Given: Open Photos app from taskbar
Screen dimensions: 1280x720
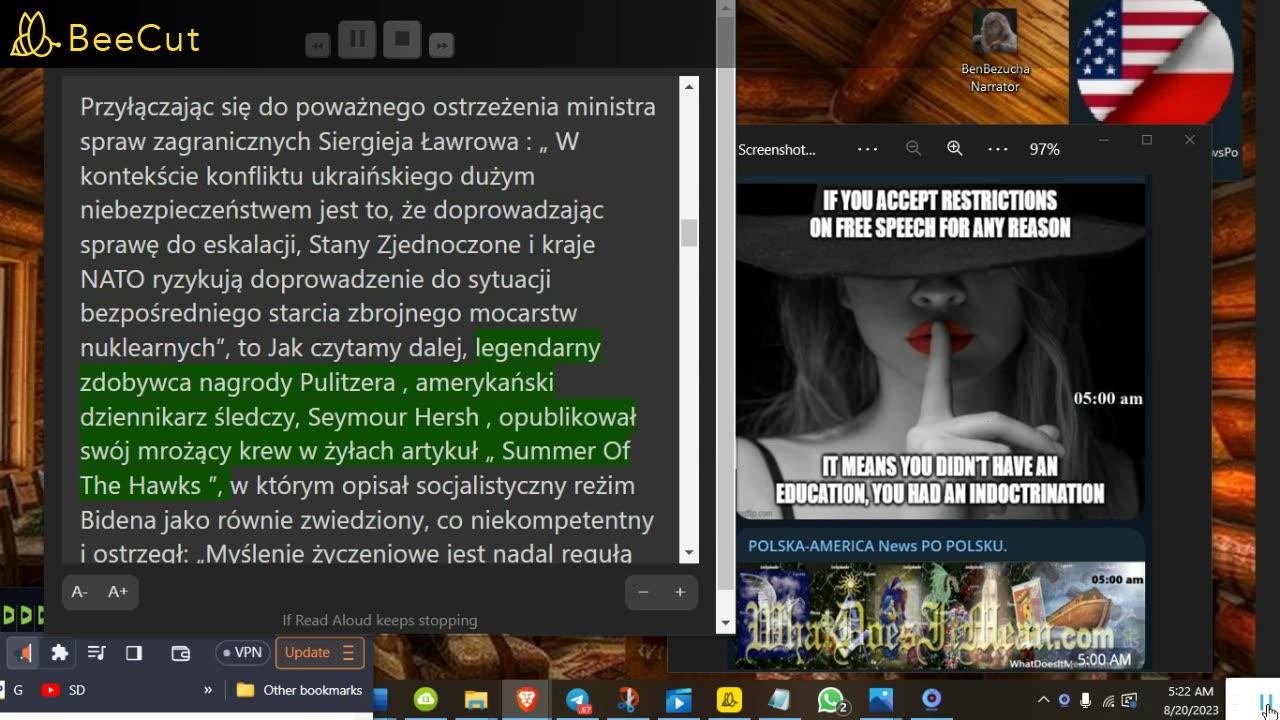Looking at the screenshot, I should click(x=881, y=700).
